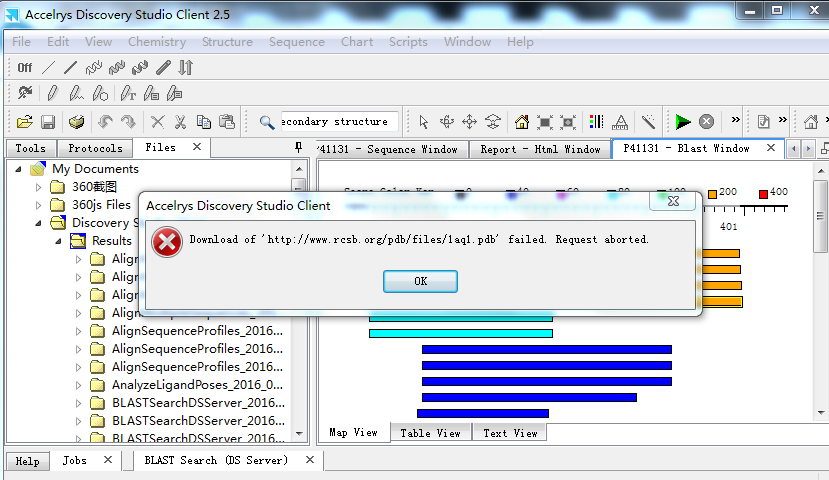Click the magnifier search icon

267,123
